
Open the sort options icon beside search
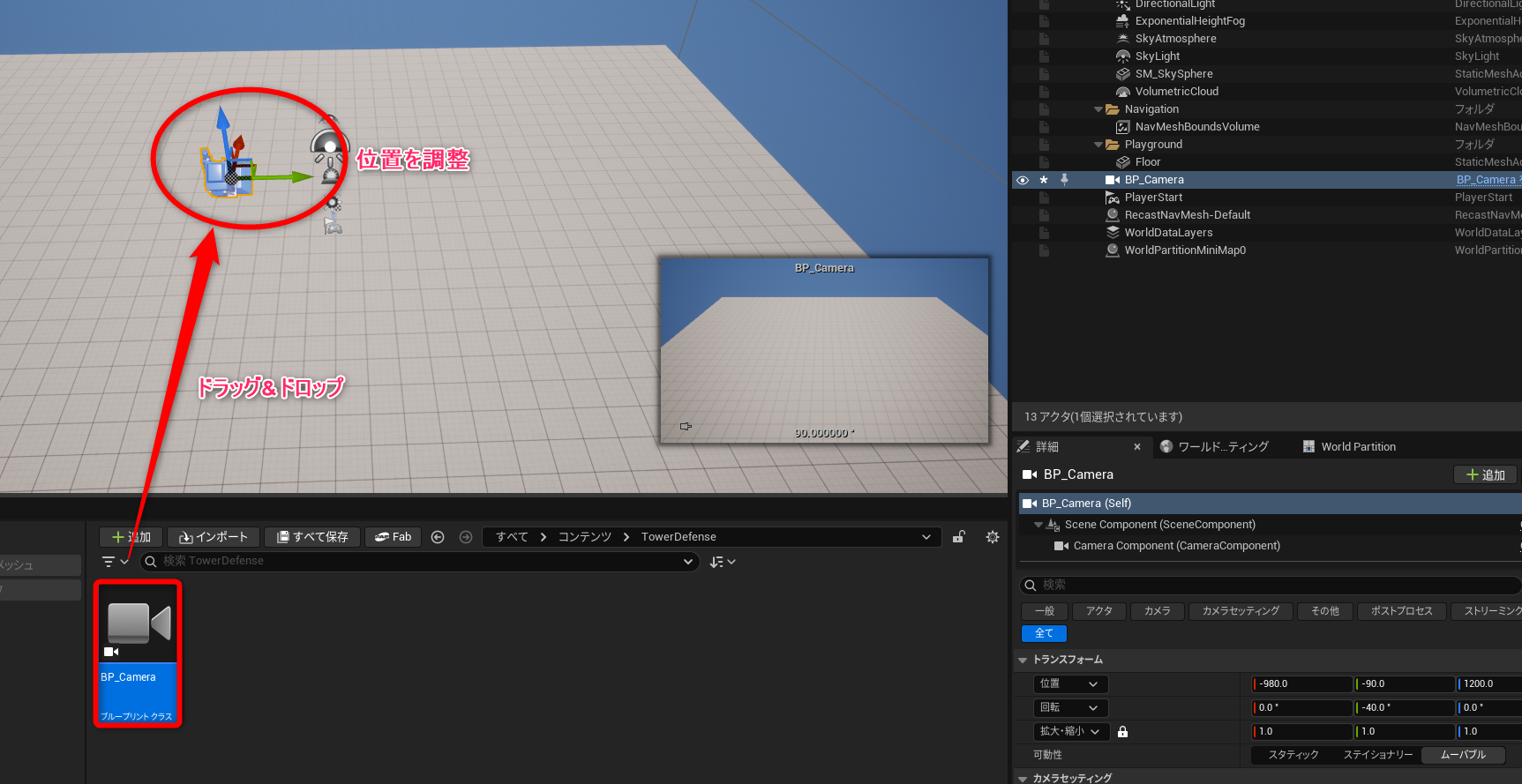coord(722,562)
